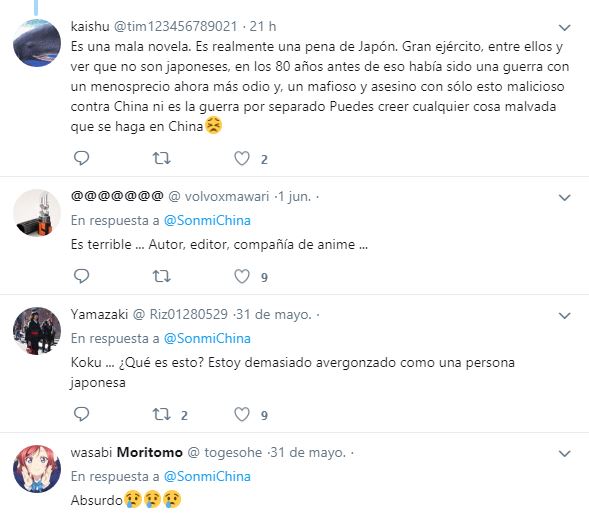Retweet the 'Es terrible' tweet
This screenshot has width=589, height=517.
tap(162, 277)
